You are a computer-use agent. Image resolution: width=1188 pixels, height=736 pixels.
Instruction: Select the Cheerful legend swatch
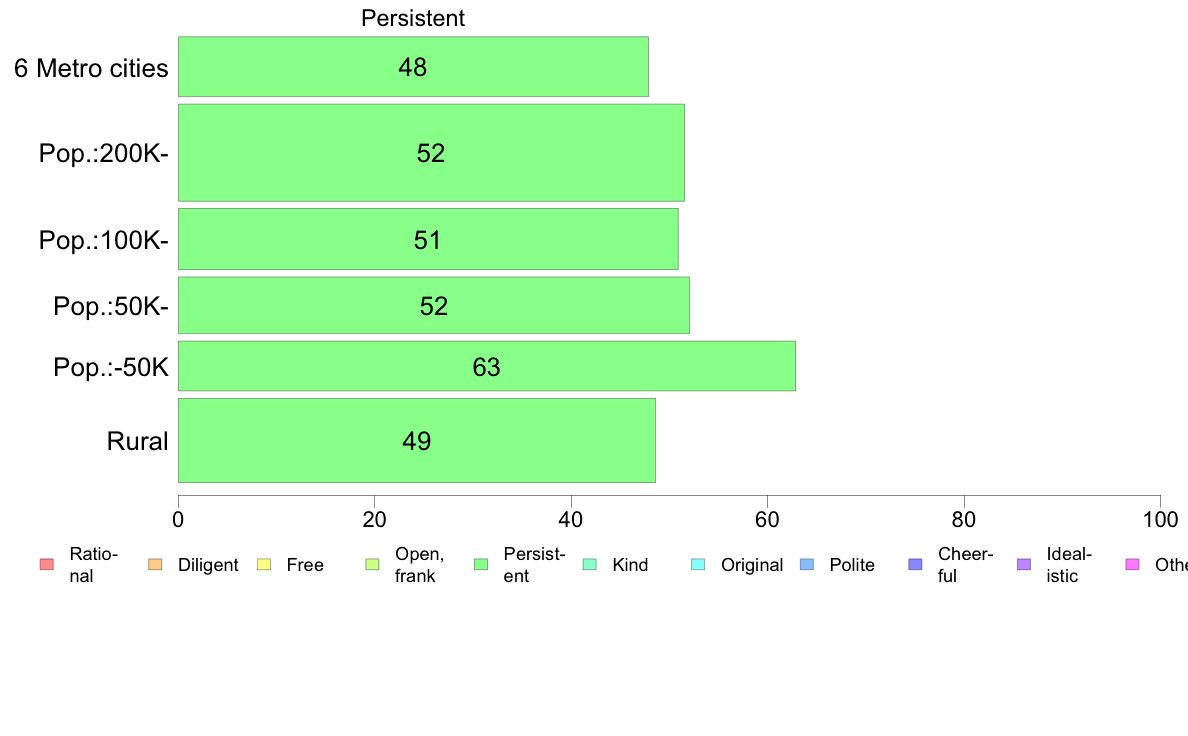click(915, 565)
